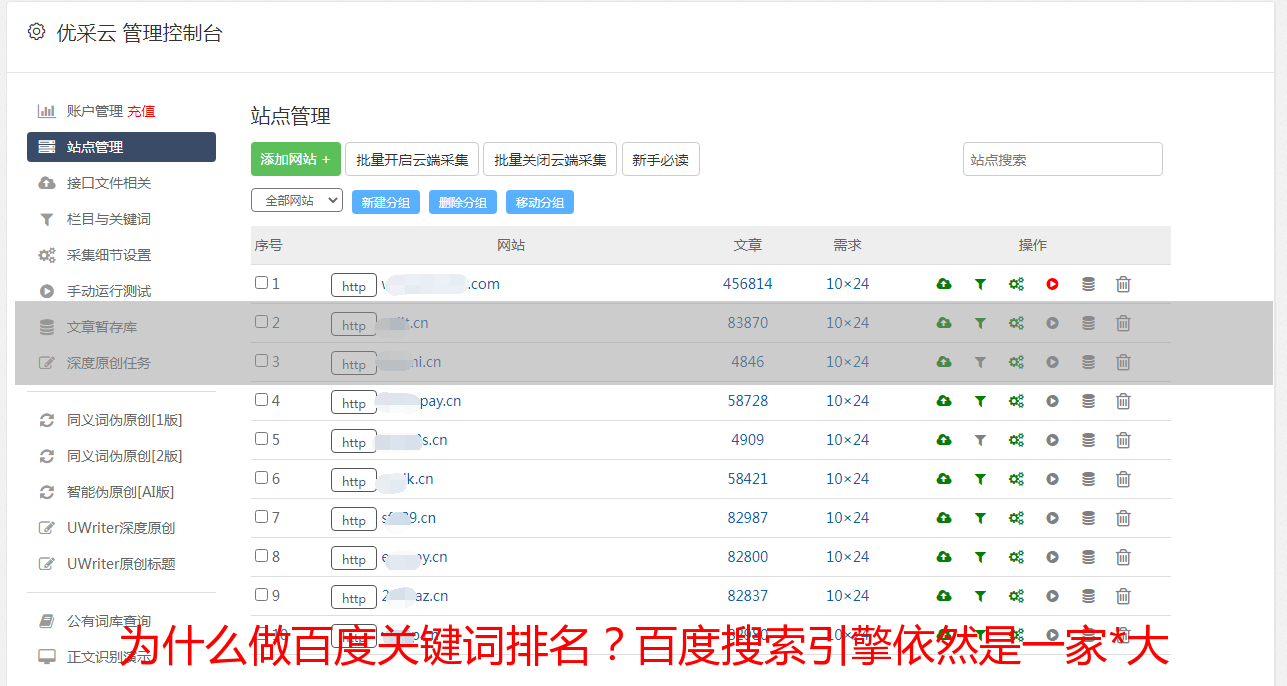1287x686 pixels.
Task: Click the 移动分组 button
Action: (540, 202)
